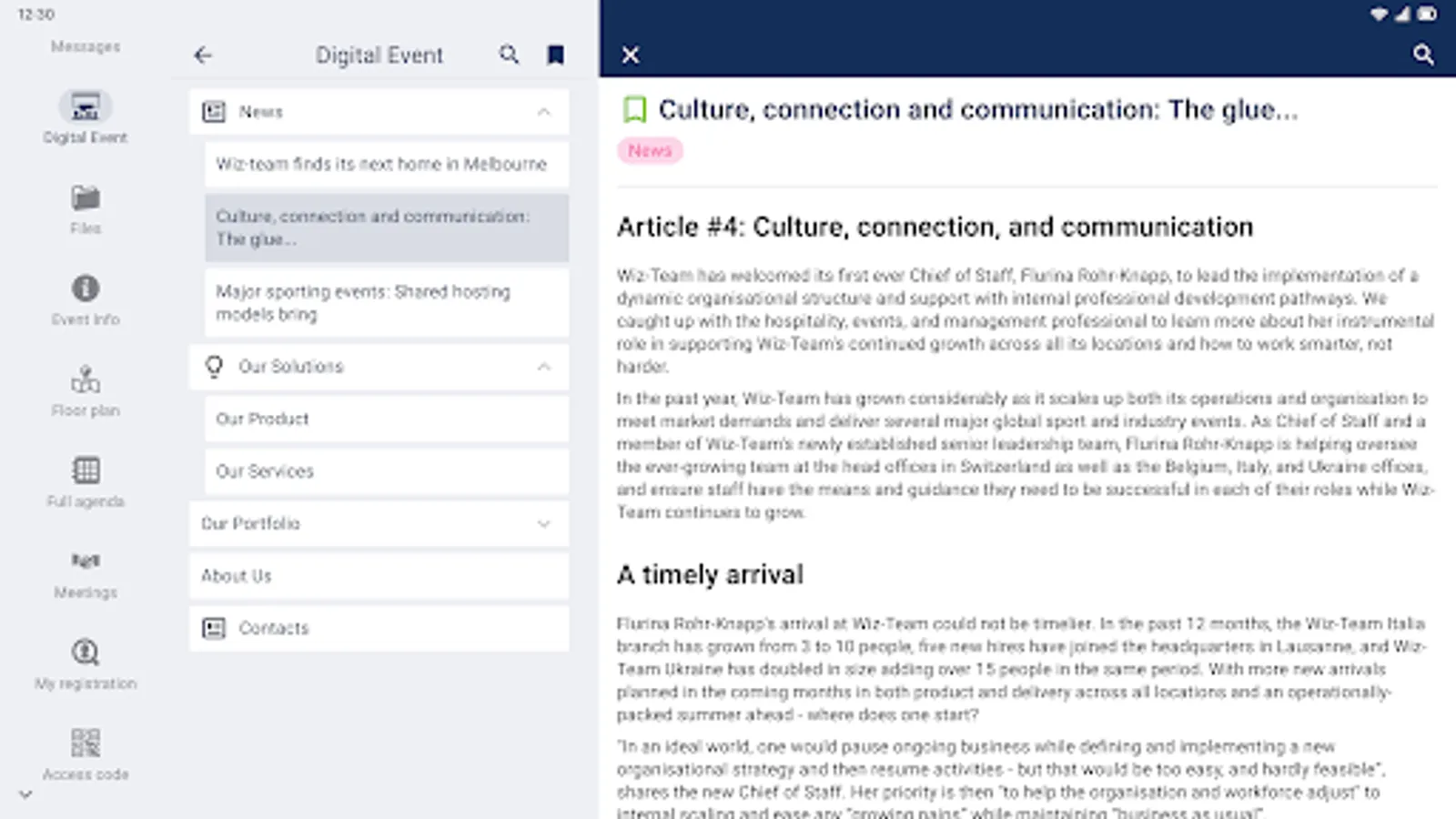The height and width of the screenshot is (819, 1456).
Task: Open Event Info in the sidebar
Action: 86,289
